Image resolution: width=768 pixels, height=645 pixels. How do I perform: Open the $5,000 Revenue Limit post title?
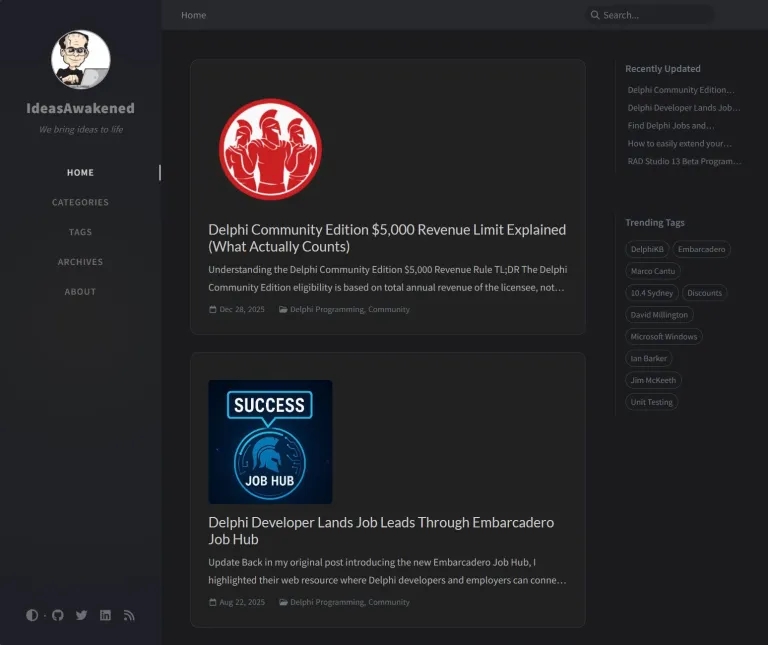point(387,238)
